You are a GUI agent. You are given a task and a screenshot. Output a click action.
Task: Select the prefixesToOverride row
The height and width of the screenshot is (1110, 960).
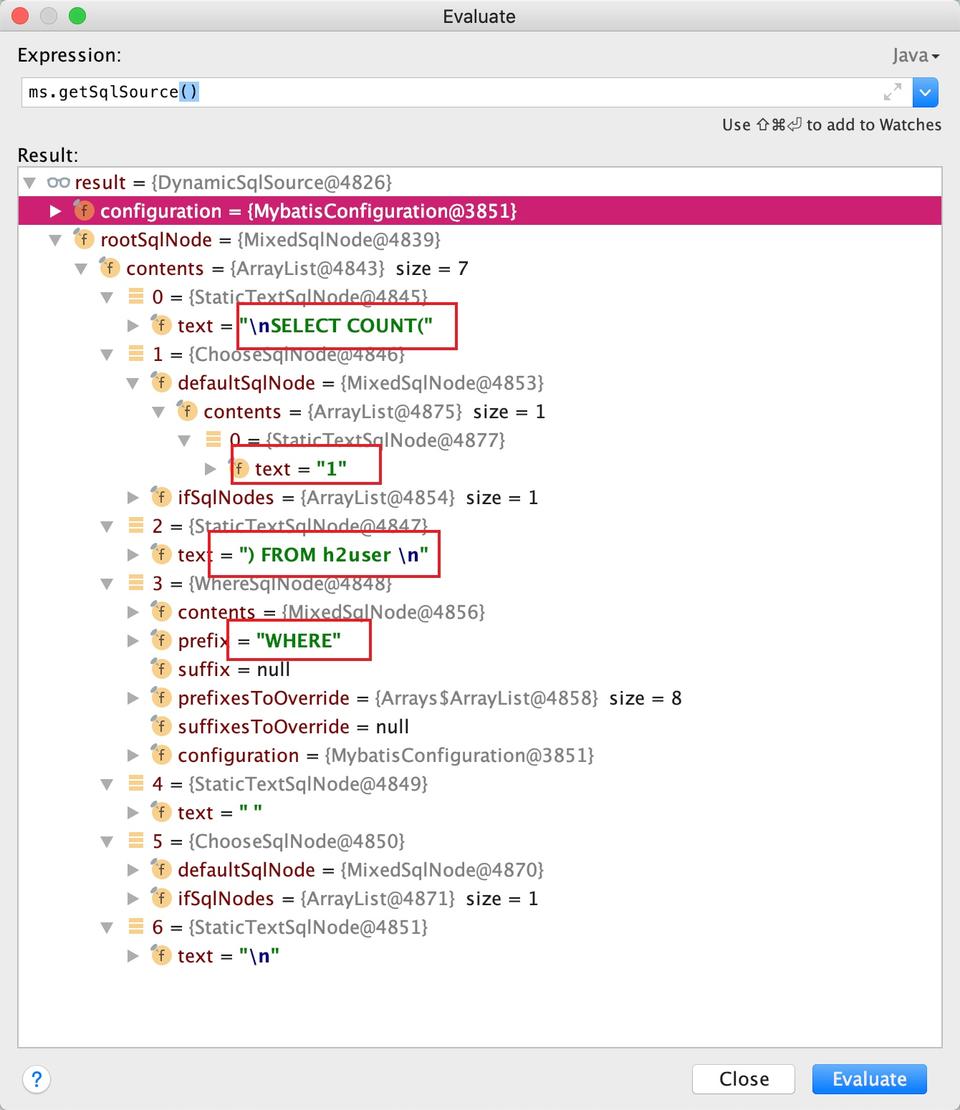pyautogui.click(x=264, y=698)
